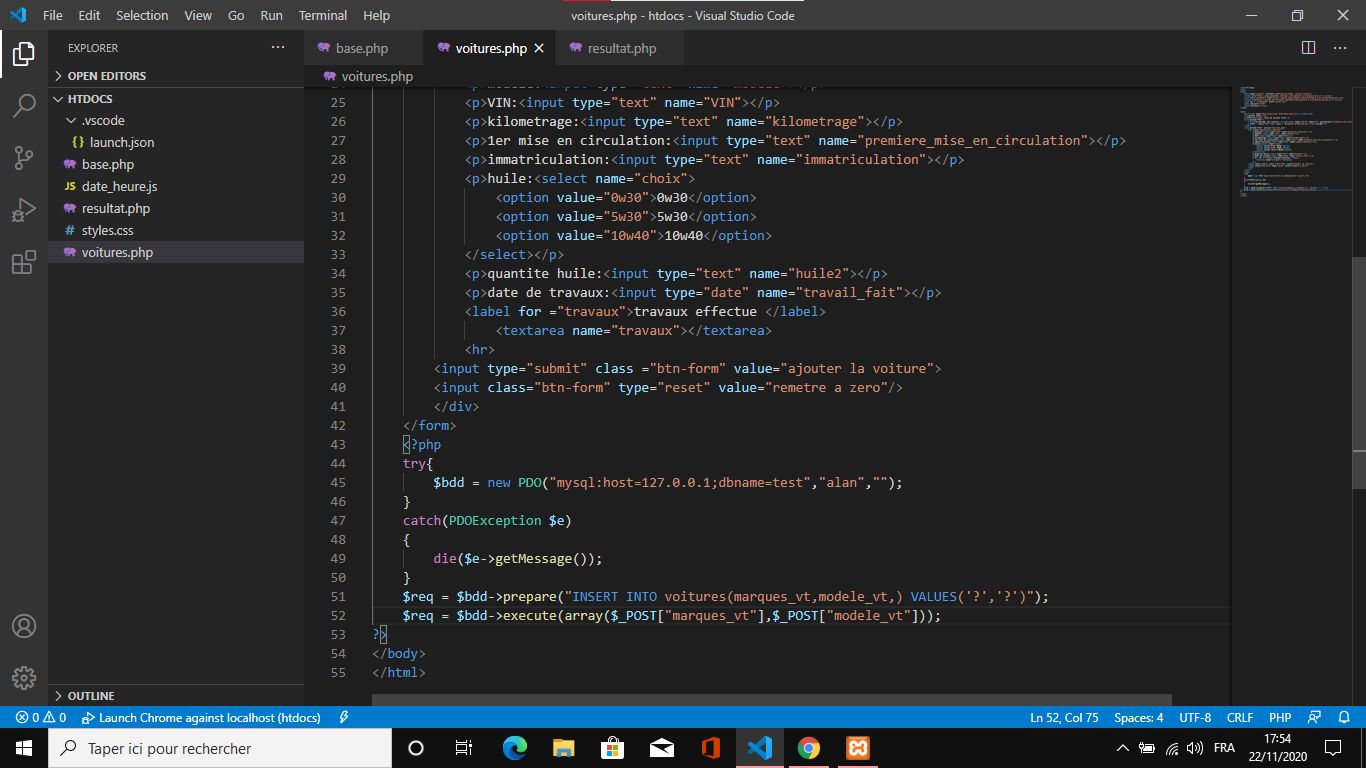Open Cortana circle on taskbar

pyautogui.click(x=416, y=748)
